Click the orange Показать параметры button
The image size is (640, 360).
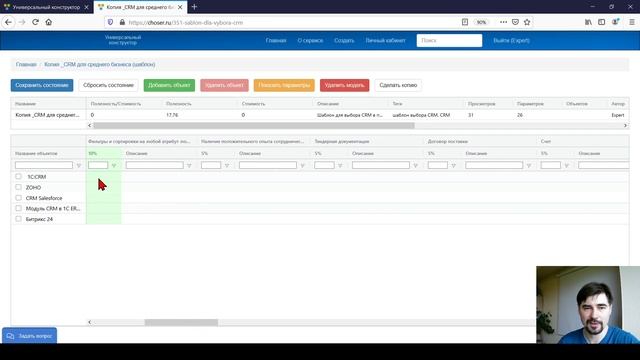tap(284, 85)
